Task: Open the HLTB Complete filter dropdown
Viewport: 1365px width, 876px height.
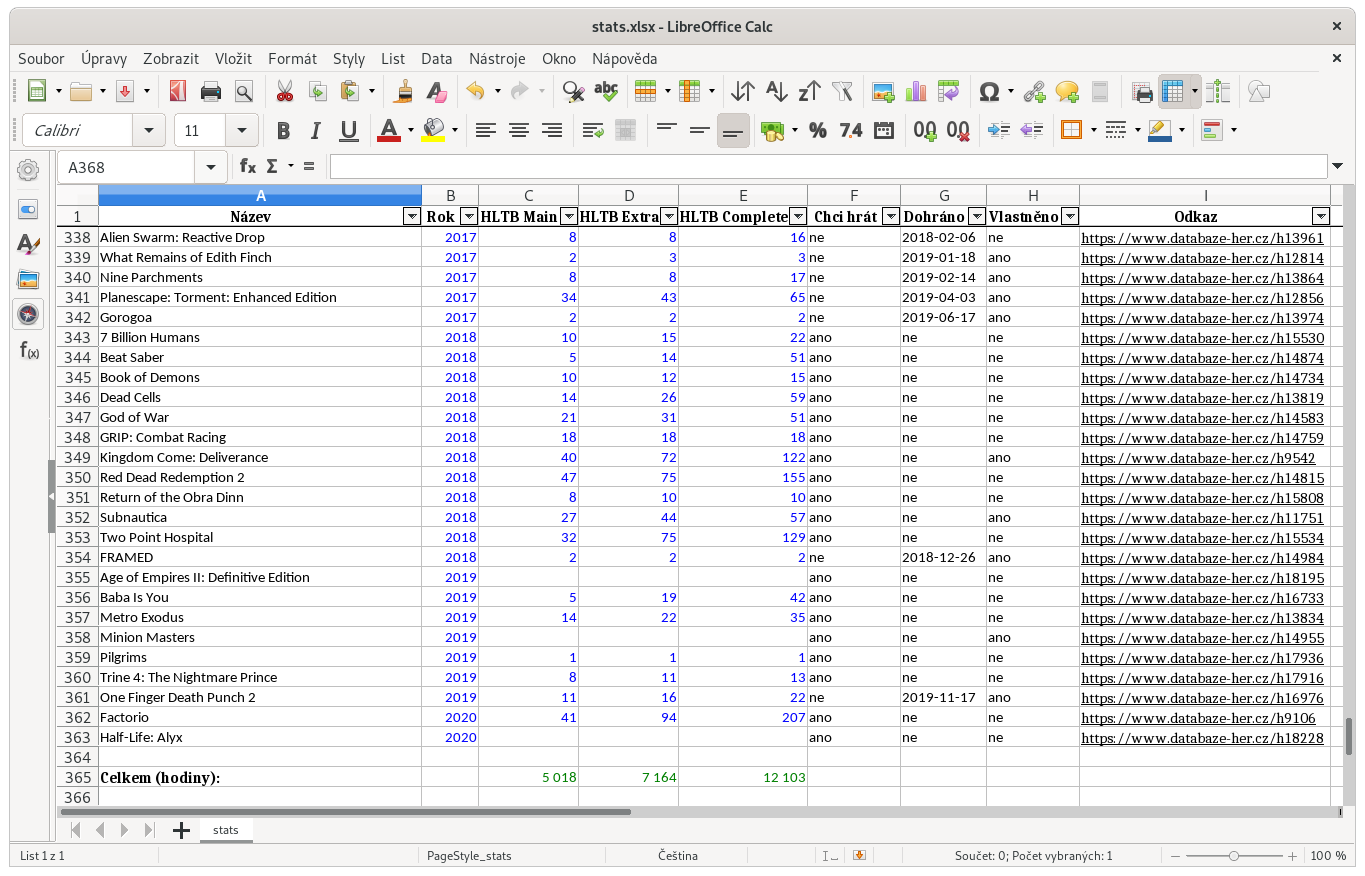Action: 797,217
